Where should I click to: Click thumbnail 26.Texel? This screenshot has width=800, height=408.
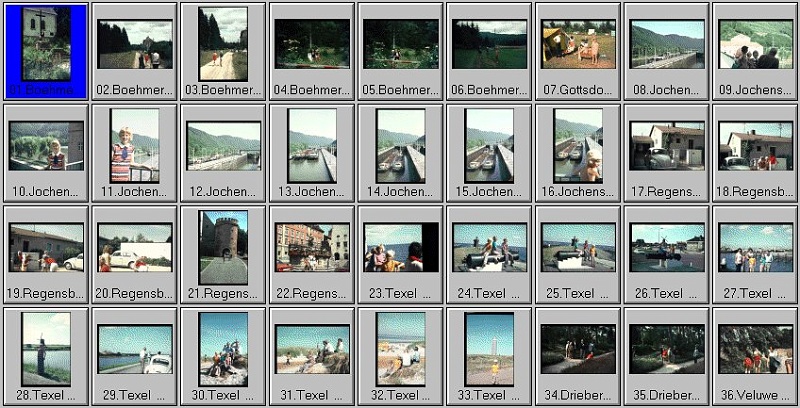[667, 248]
